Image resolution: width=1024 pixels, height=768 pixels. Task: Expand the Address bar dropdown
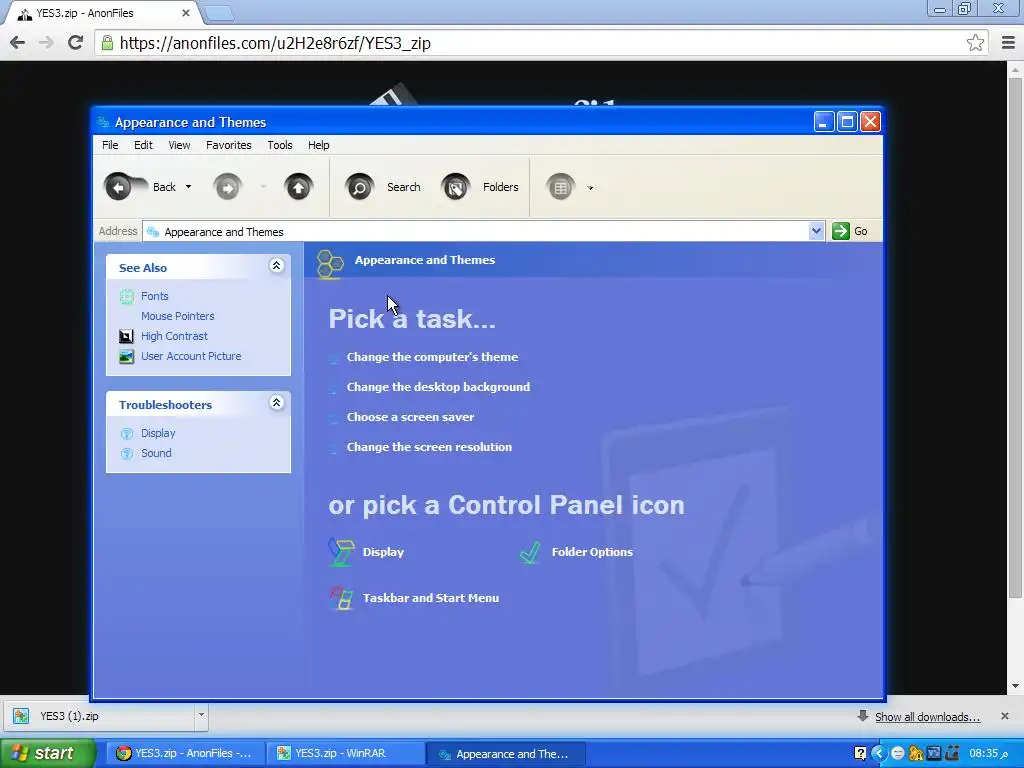816,231
